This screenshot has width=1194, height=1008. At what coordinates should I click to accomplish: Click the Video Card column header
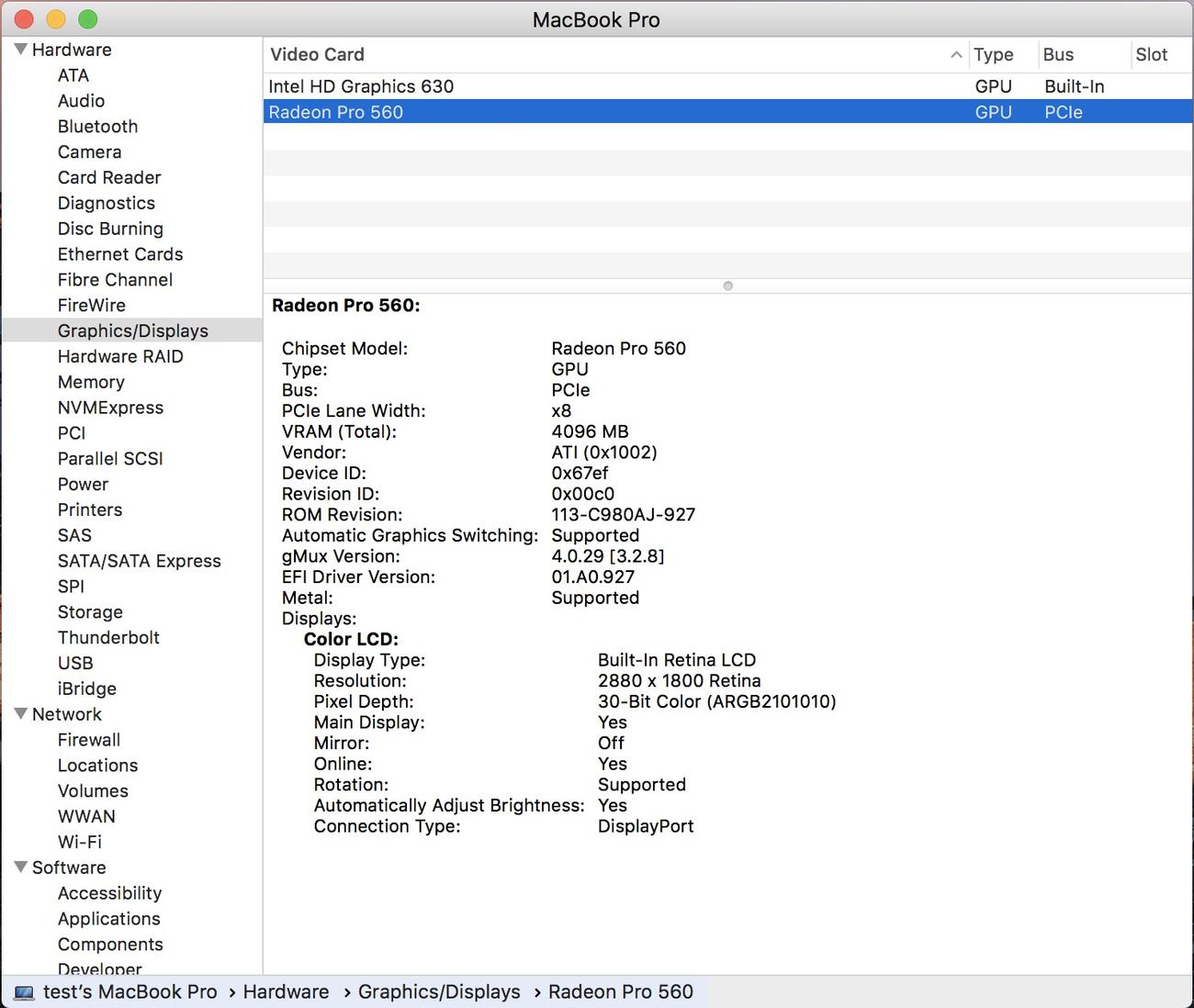click(x=615, y=55)
